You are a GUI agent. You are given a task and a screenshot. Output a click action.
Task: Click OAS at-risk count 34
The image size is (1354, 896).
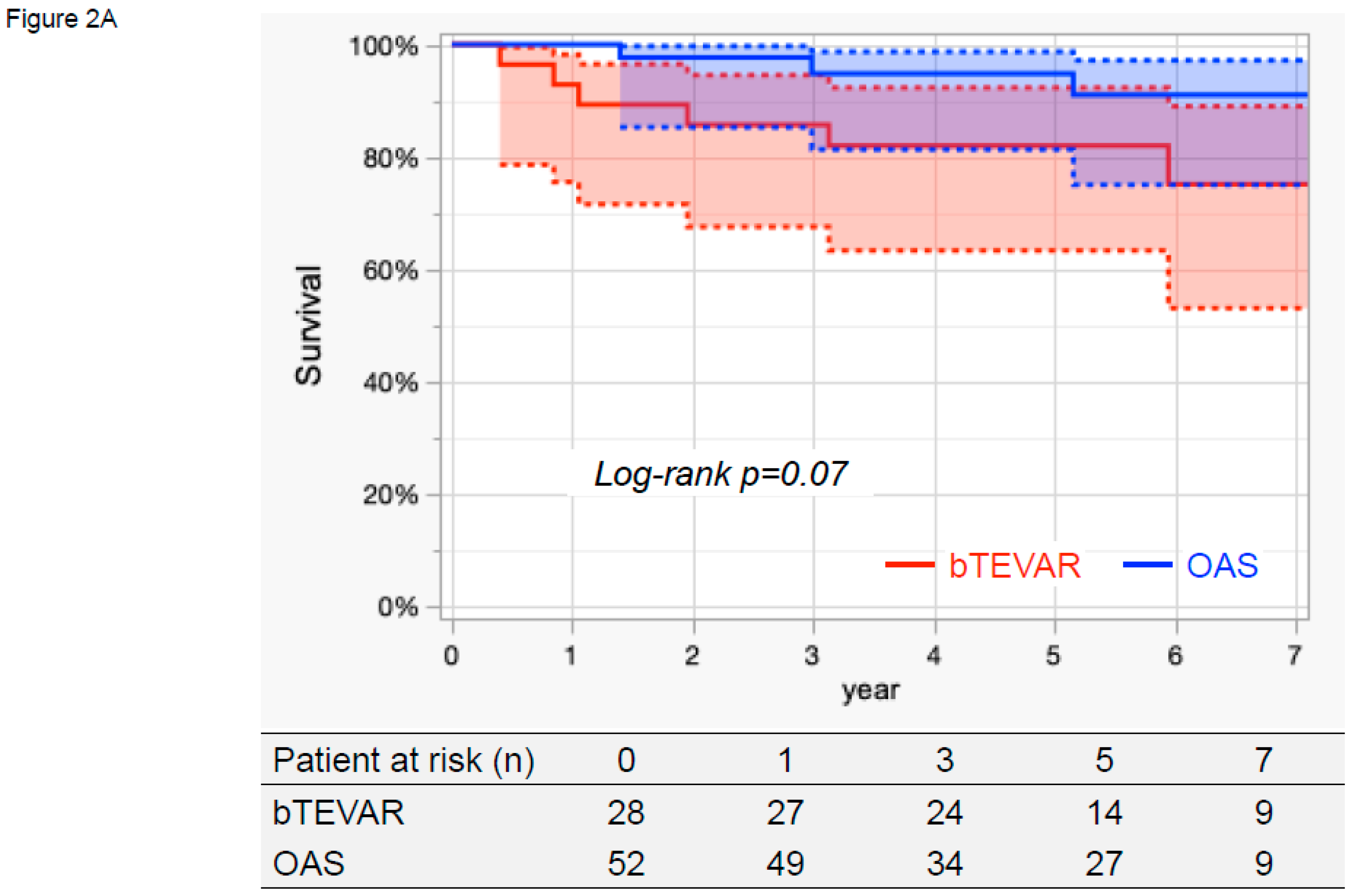tap(944, 864)
